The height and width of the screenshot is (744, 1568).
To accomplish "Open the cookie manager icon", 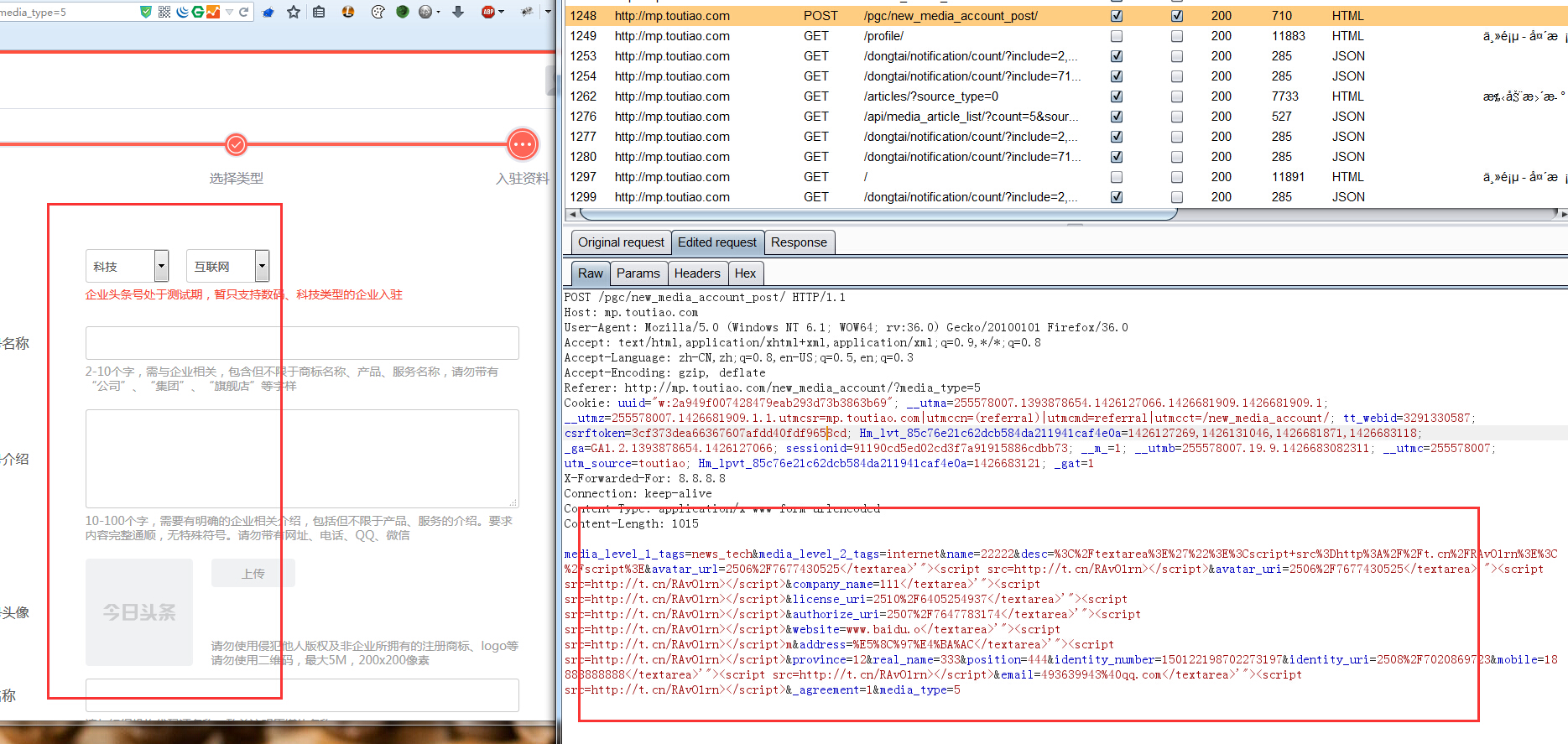I will 378,12.
